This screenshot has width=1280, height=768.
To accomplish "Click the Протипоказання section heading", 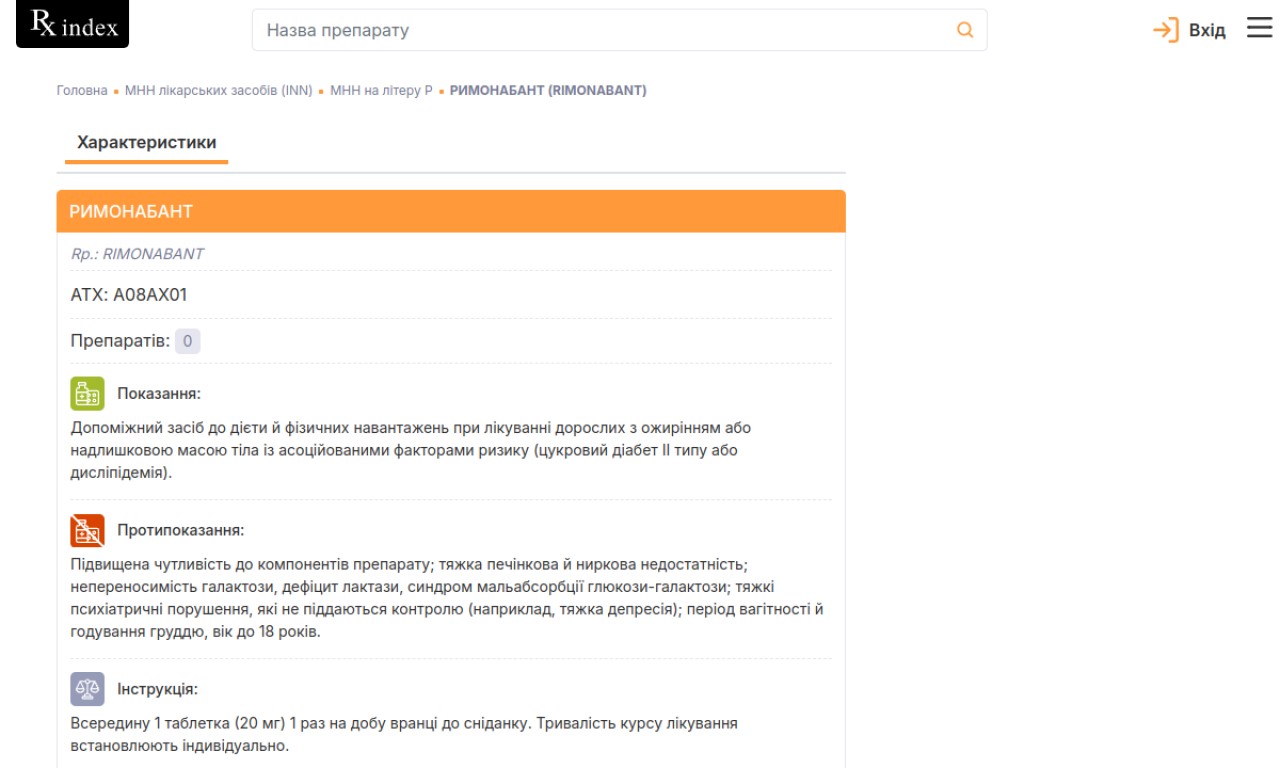I will 181,530.
